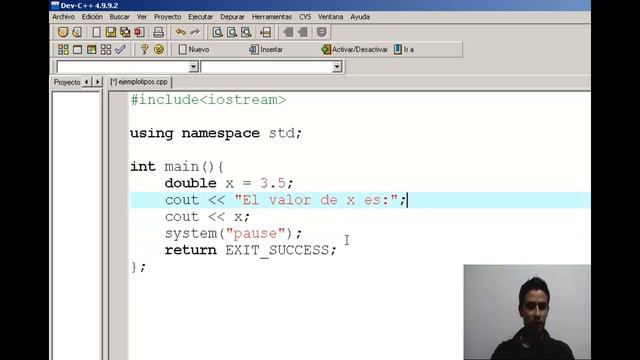Click the 'return EXIT_SUCCESS;' line

(251, 250)
